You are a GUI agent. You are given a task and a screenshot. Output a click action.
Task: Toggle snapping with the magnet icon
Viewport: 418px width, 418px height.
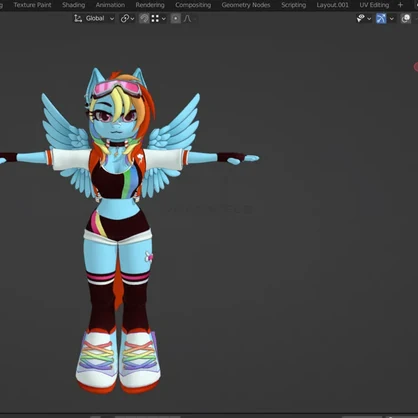pyautogui.click(x=144, y=19)
